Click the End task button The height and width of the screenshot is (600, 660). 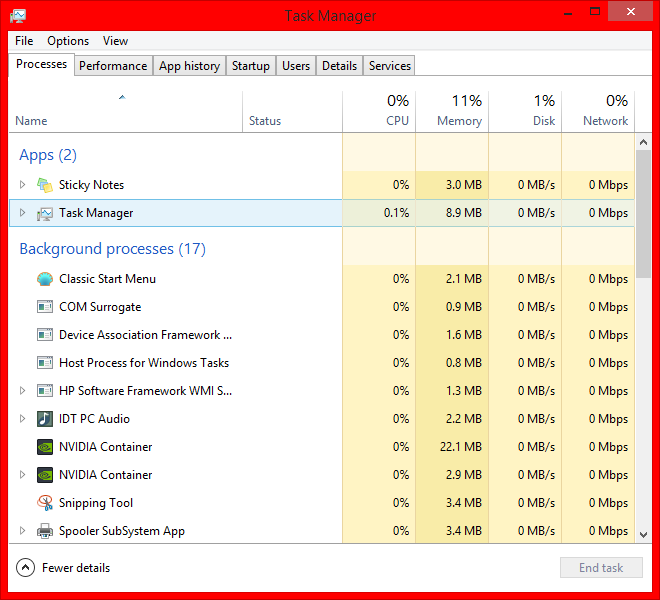(x=601, y=568)
